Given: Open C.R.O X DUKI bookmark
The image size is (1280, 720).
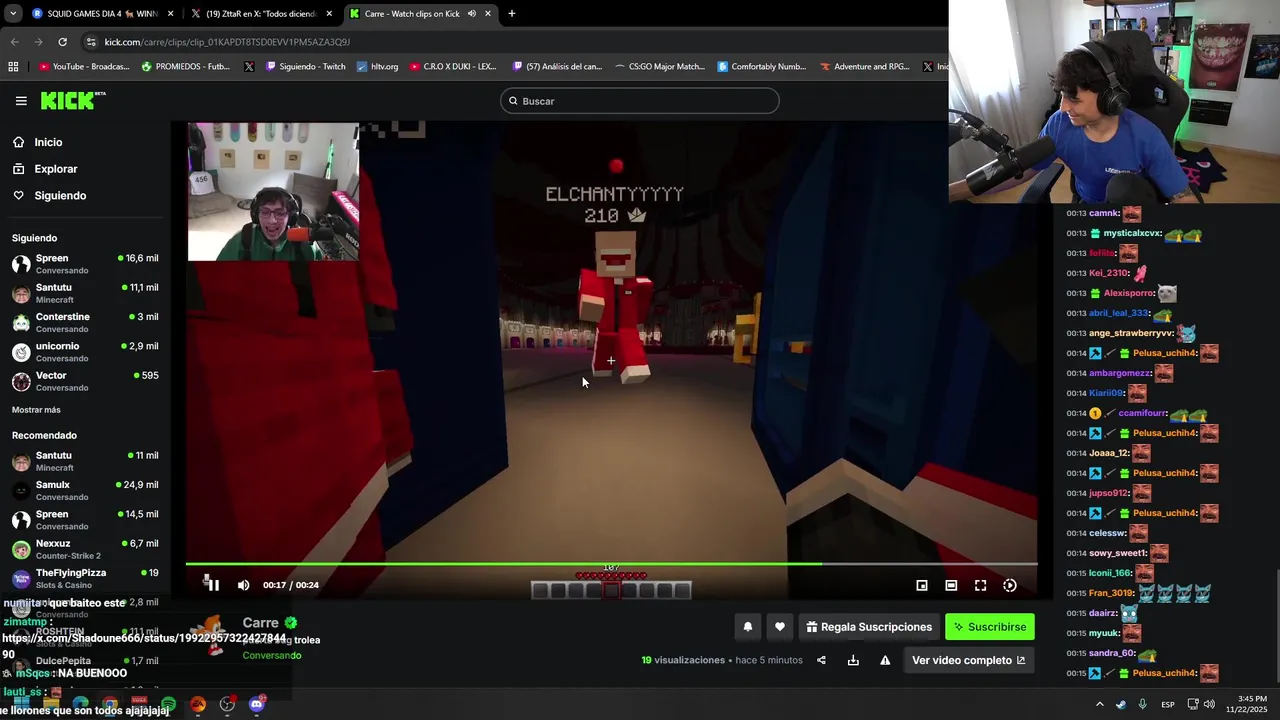Looking at the screenshot, I should 452,67.
